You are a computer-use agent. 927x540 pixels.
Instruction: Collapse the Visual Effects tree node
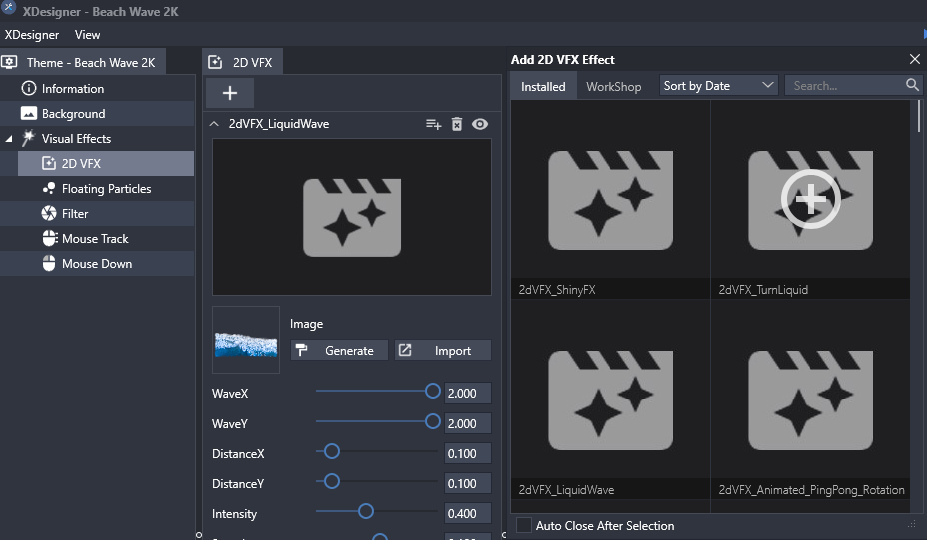point(9,139)
